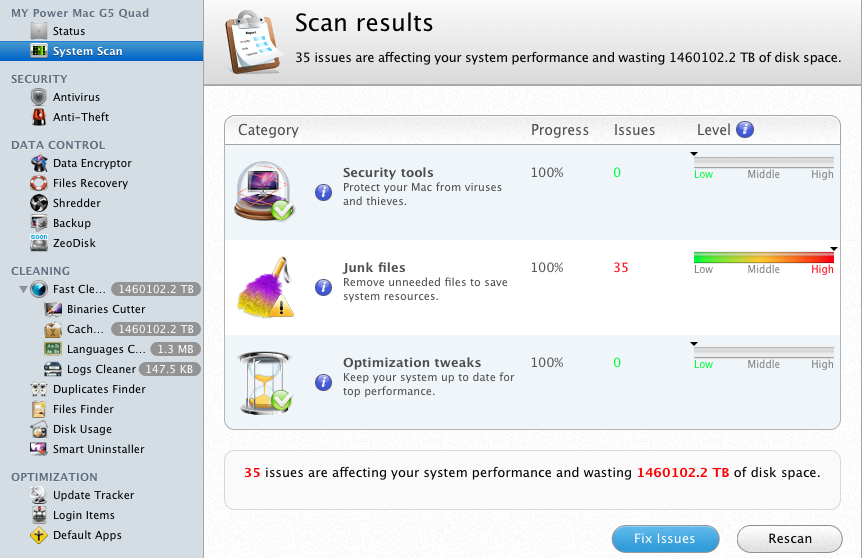
Task: Open the Shredder tool icon
Action: pyautogui.click(x=39, y=203)
